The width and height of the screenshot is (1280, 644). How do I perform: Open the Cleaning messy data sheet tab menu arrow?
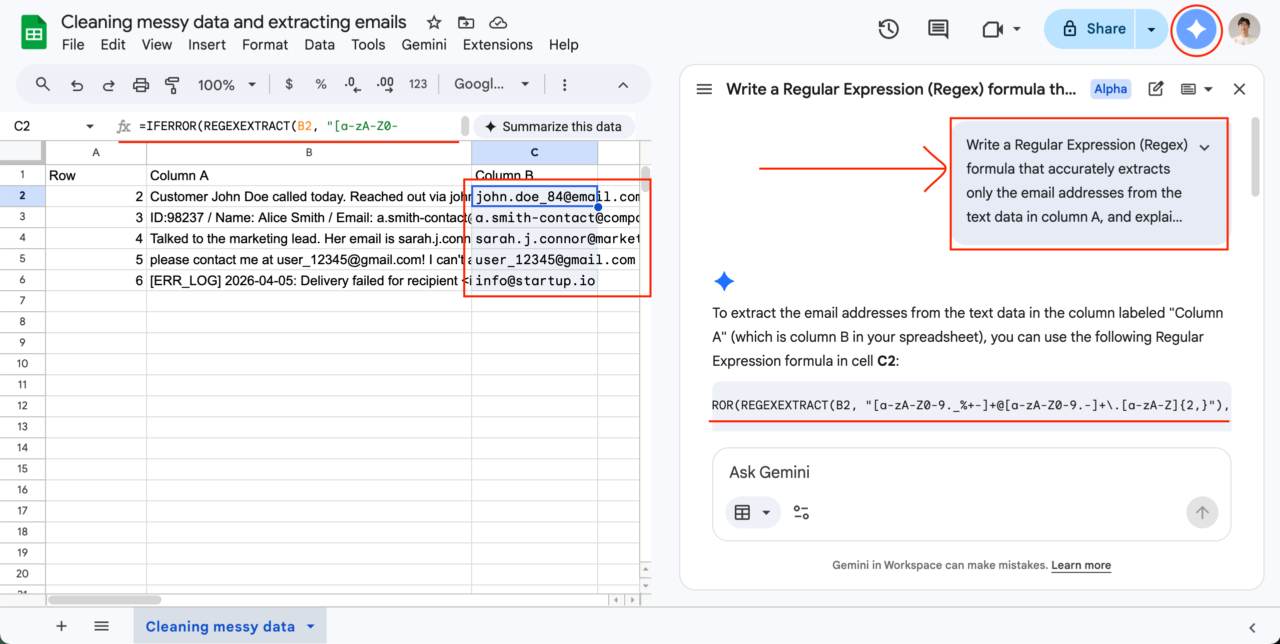pos(310,627)
